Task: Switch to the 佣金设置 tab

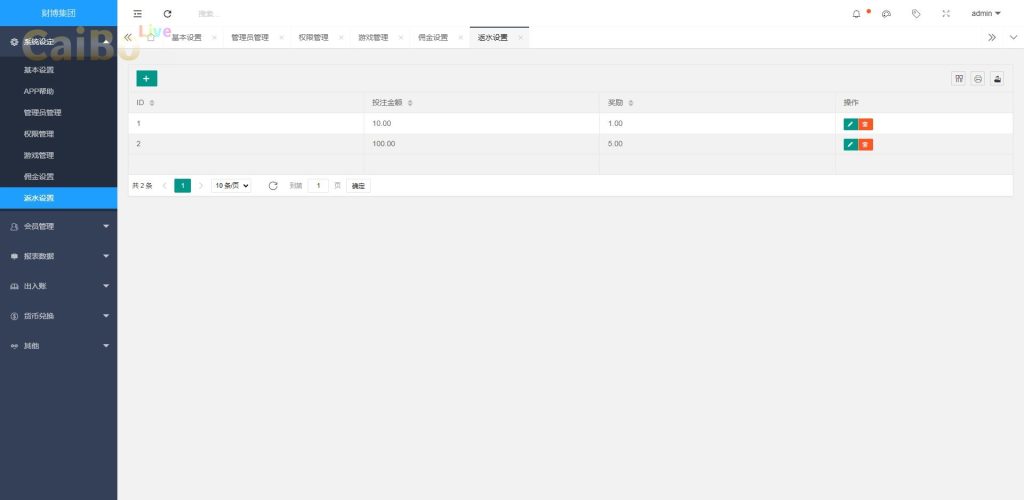Action: pyautogui.click(x=432, y=38)
